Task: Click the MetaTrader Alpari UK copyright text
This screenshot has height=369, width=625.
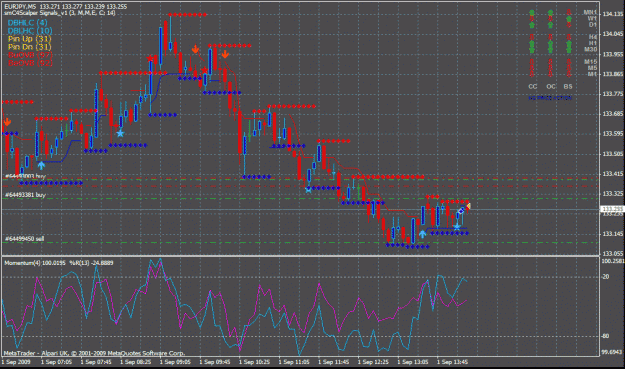Action: click(94, 353)
